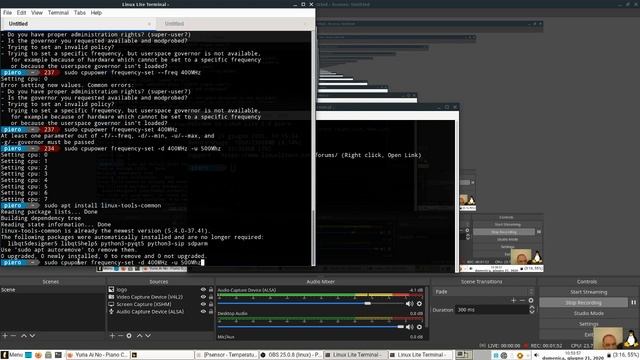Lock the Audio Capture Device source
Image resolution: width=640 pixels, height=360 pixels.
211,311
